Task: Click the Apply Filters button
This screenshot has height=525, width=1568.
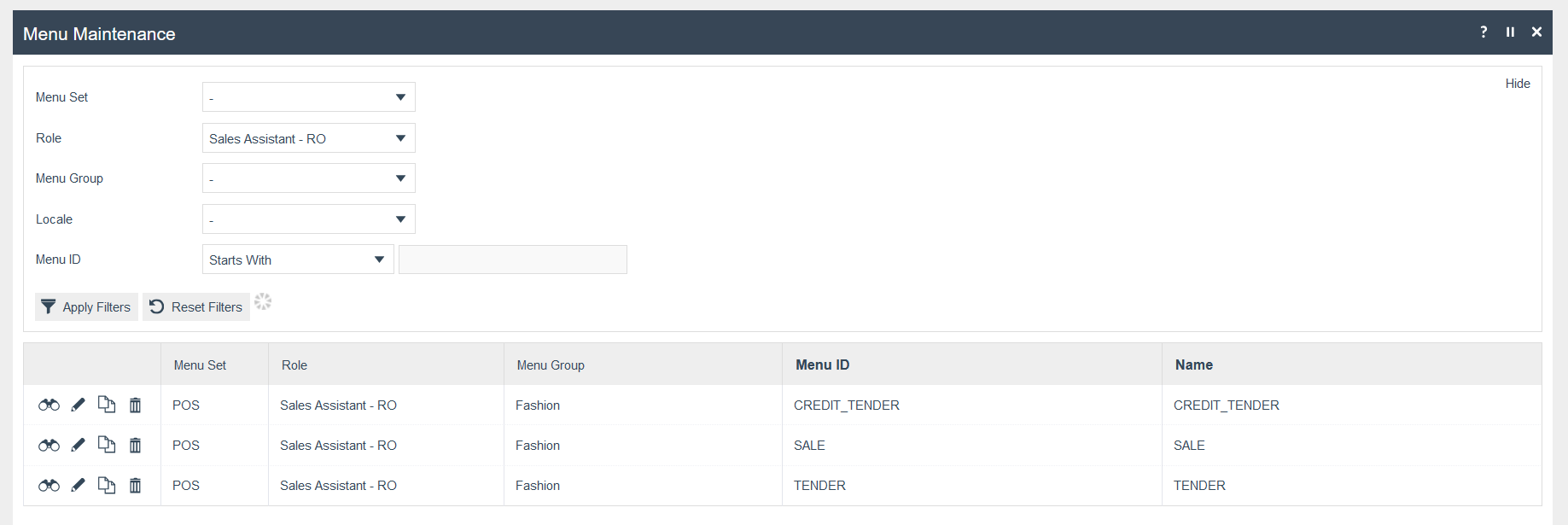Action: [86, 307]
